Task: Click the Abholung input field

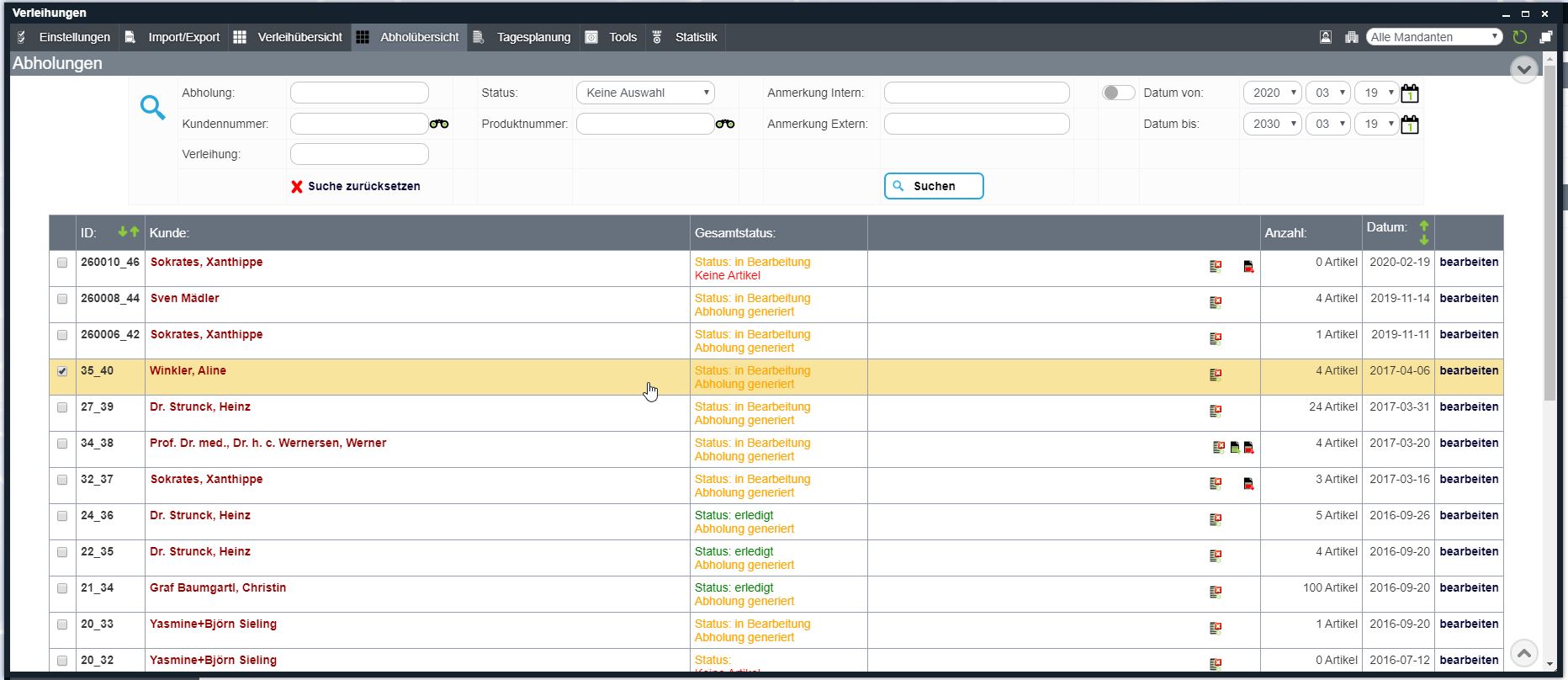Action: coord(359,93)
